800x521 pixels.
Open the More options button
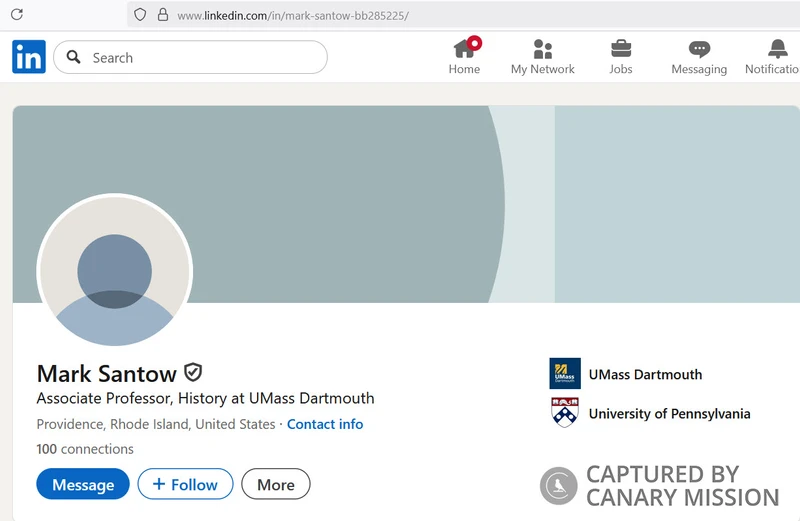(276, 484)
